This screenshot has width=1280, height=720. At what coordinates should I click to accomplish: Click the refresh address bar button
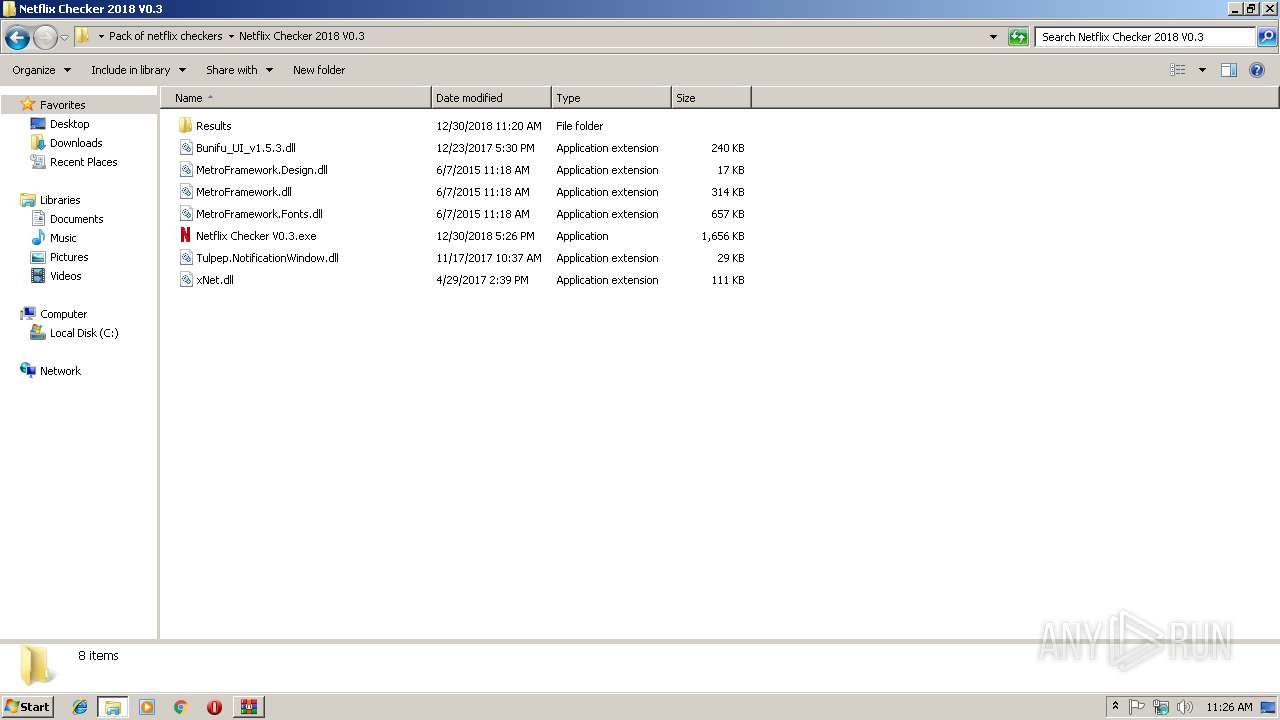click(1018, 37)
